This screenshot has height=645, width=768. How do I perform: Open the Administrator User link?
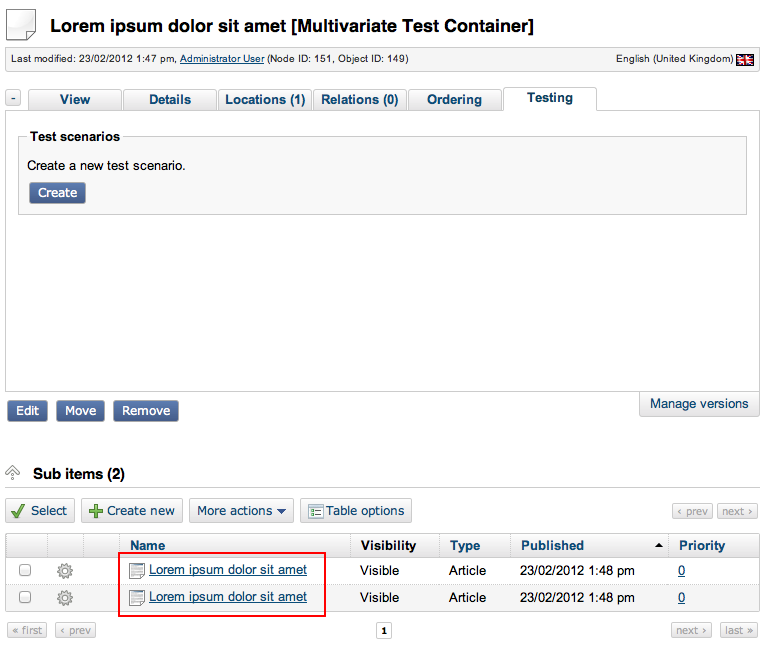coord(222,59)
